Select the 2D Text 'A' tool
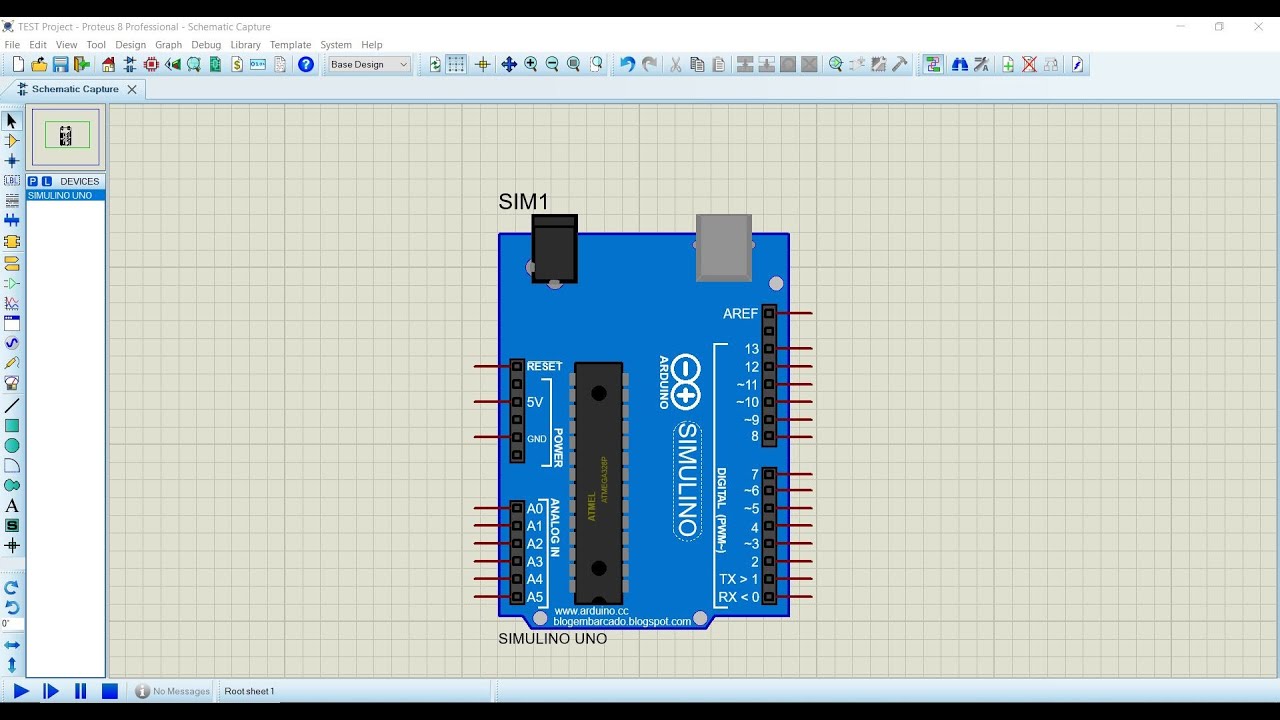This screenshot has width=1280, height=720. point(12,506)
